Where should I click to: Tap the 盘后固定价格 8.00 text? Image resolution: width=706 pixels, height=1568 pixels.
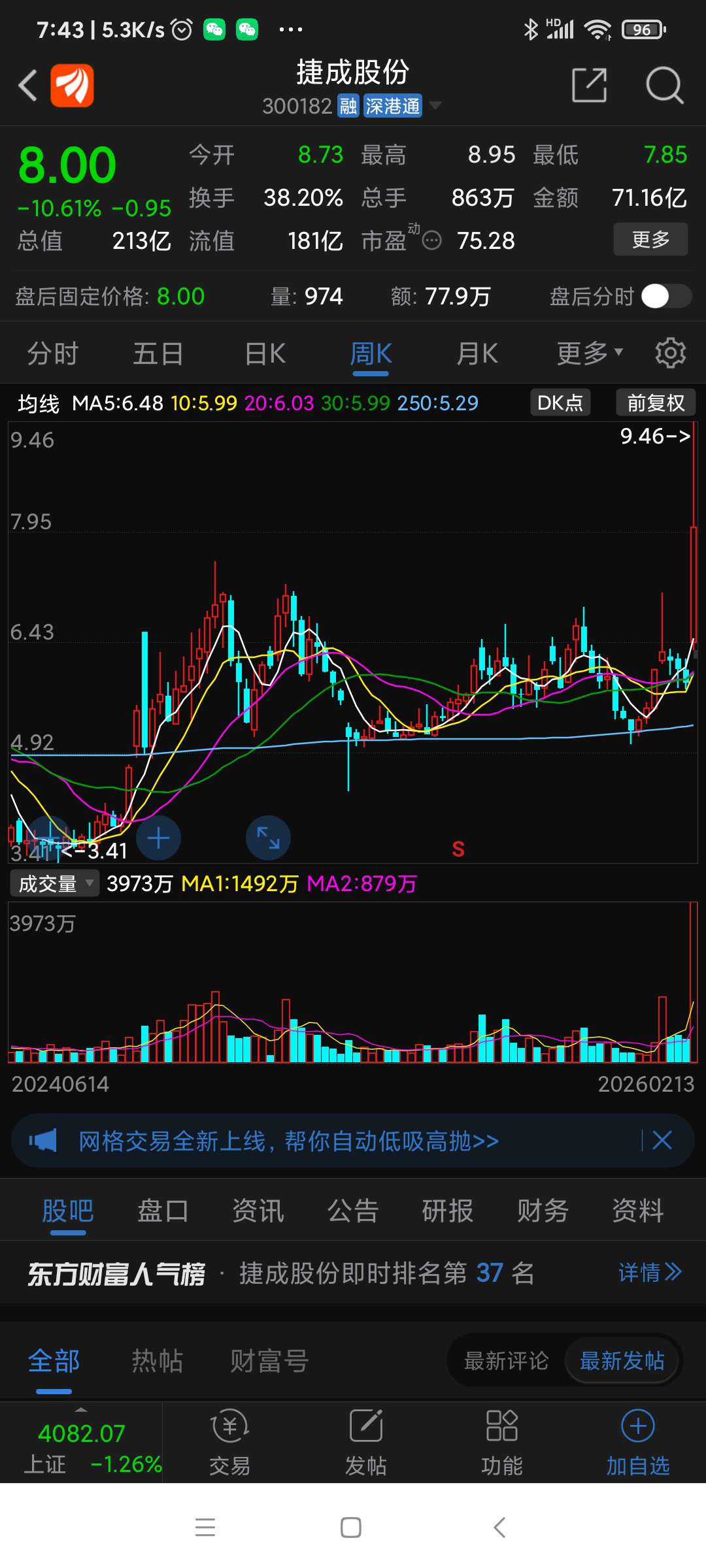[110, 296]
